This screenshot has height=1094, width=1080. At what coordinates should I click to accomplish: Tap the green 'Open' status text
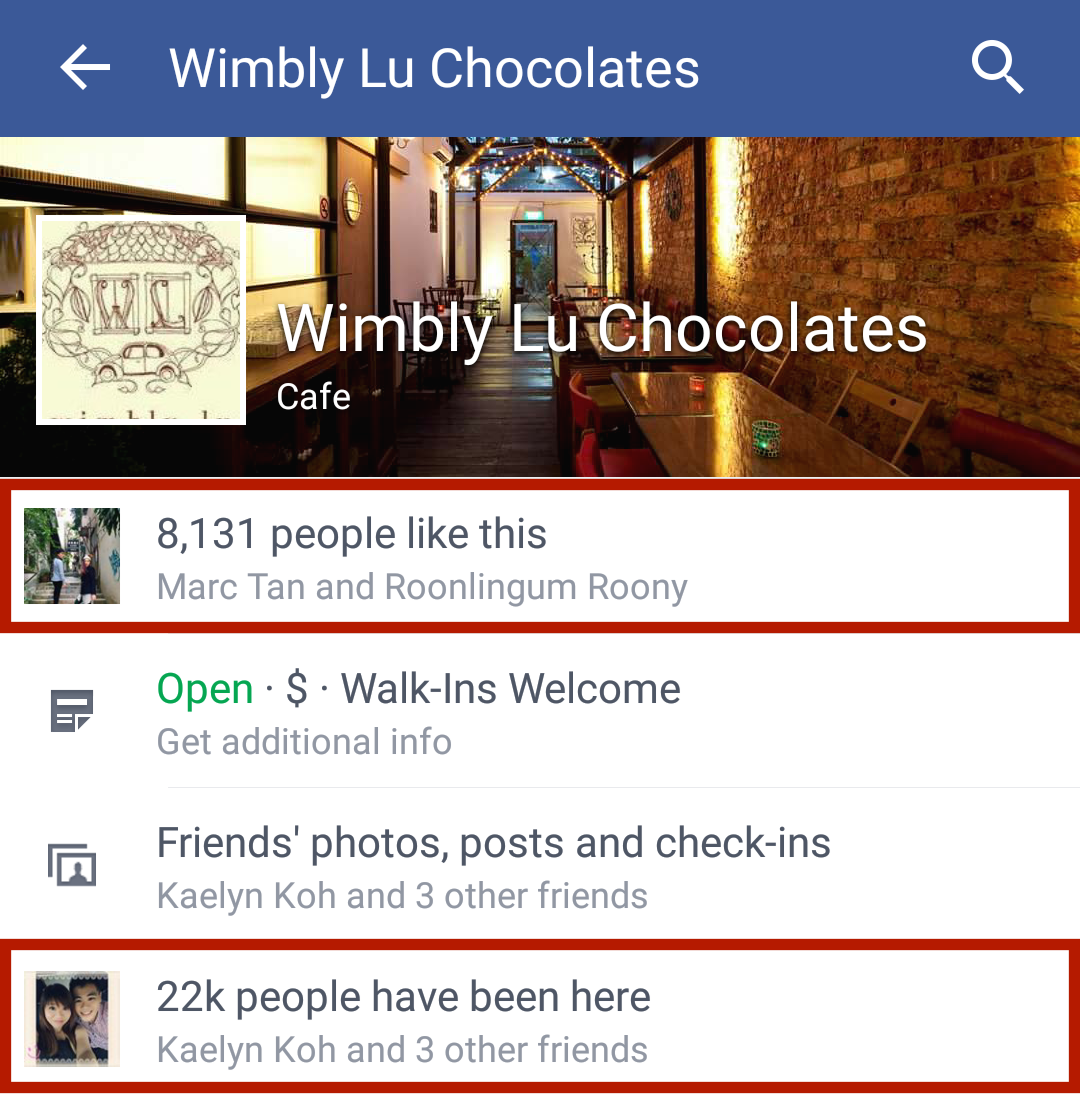tap(205, 689)
